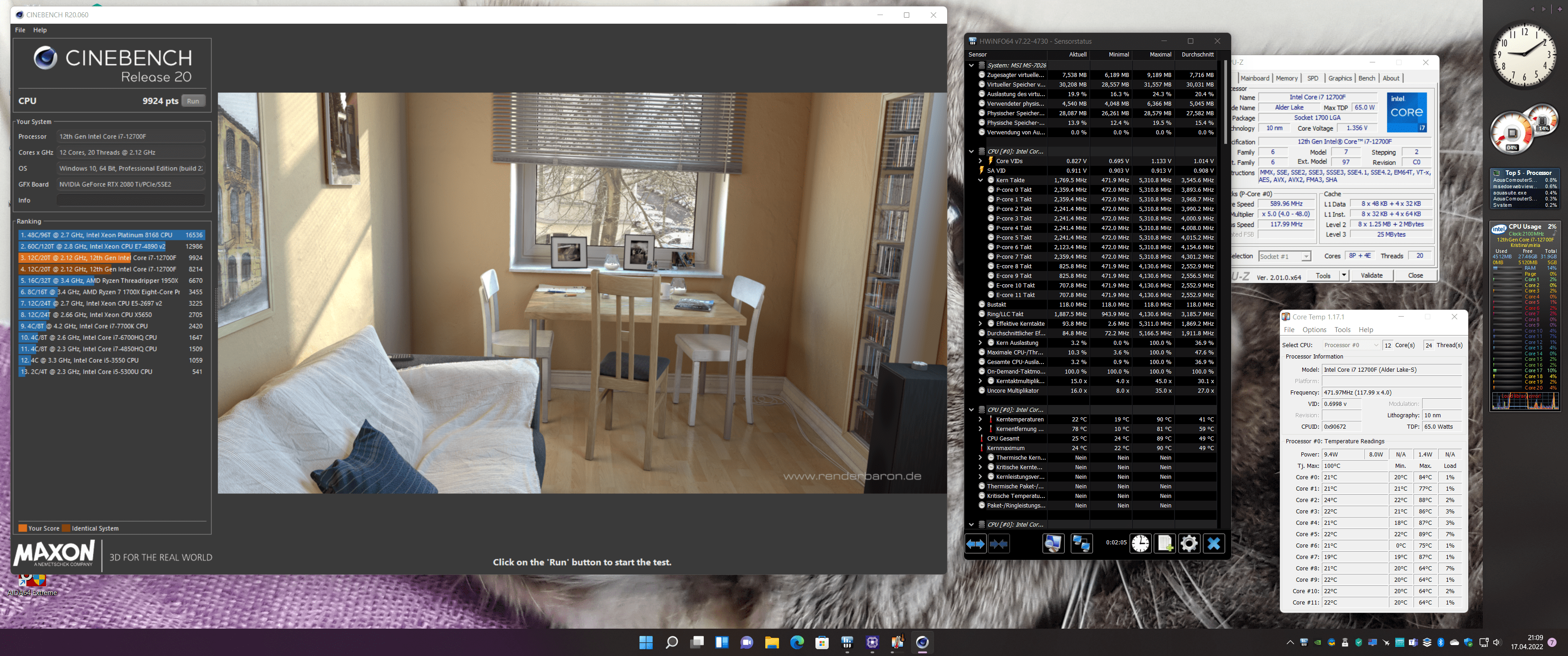The height and width of the screenshot is (656, 1568).
Task: Open Widgets panel from taskbar
Action: [x=722, y=643]
